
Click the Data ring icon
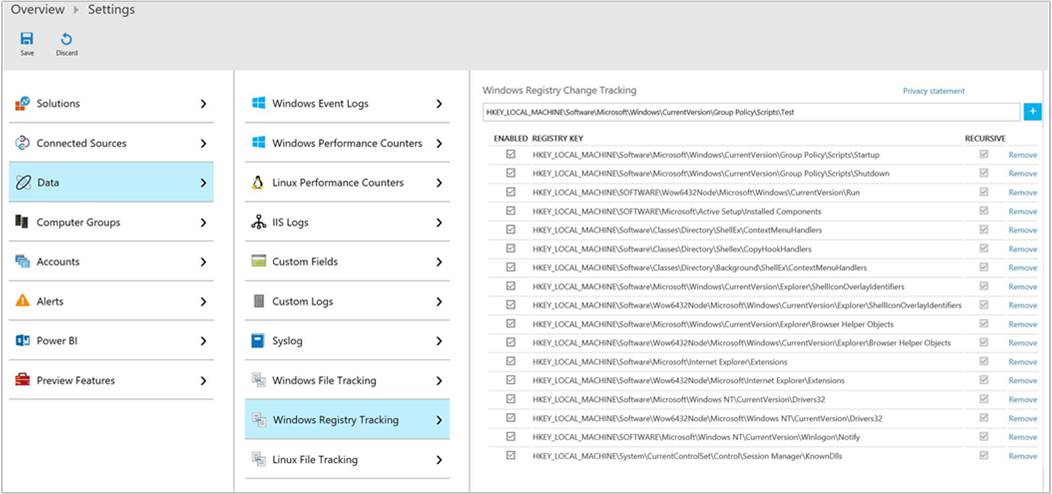pos(23,182)
